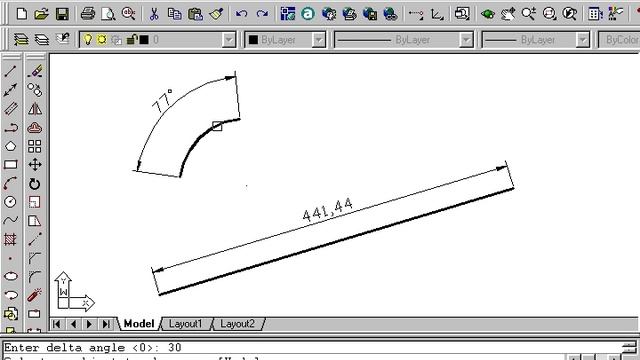
Task: Open the AutoCAD Today window icon
Action: click(288, 14)
